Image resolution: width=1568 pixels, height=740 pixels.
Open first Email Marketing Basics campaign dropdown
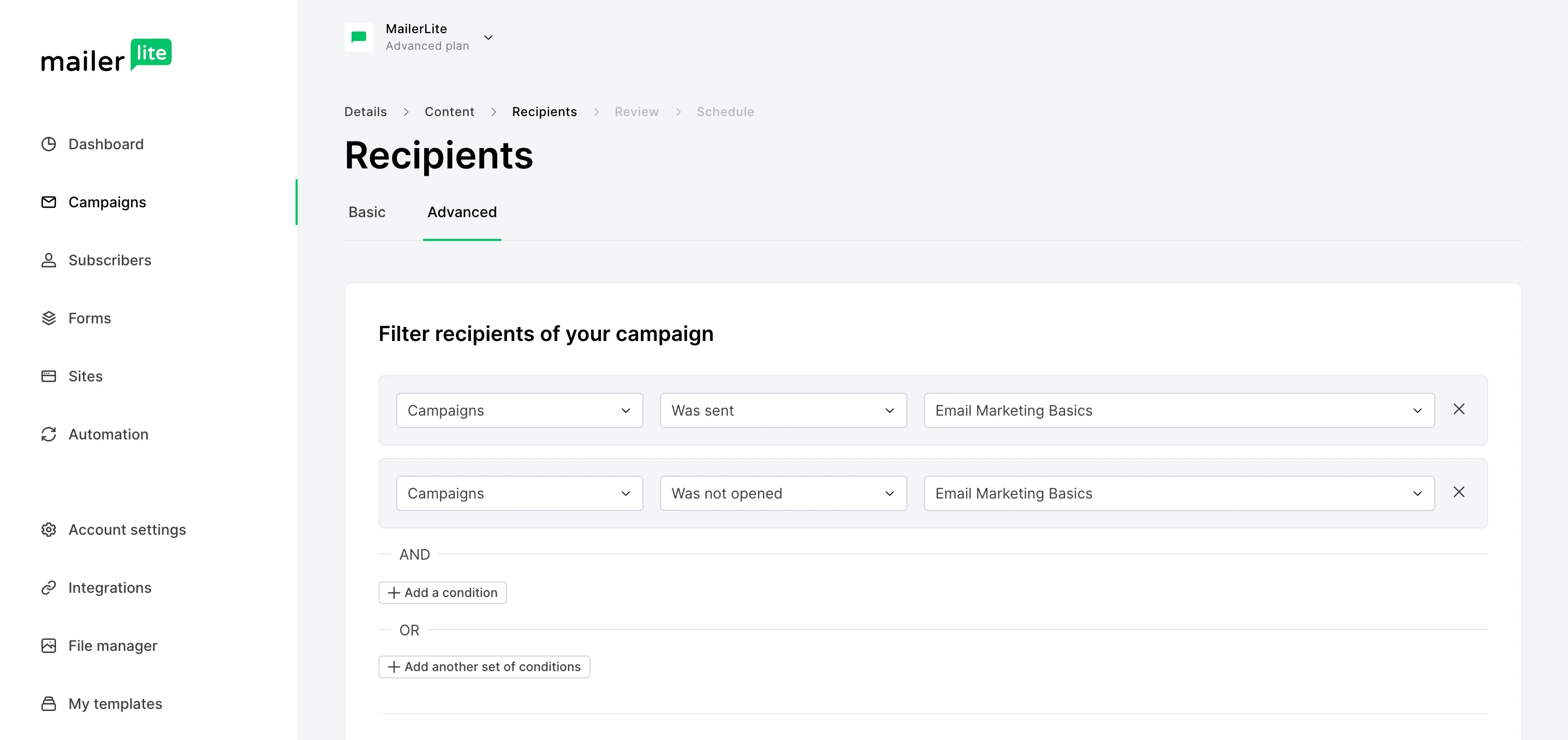1179,411
